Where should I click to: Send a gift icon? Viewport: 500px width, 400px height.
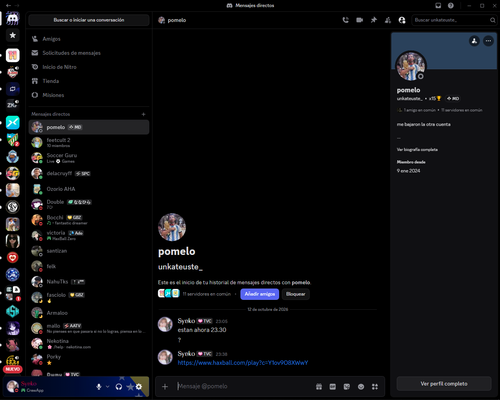[319, 387]
